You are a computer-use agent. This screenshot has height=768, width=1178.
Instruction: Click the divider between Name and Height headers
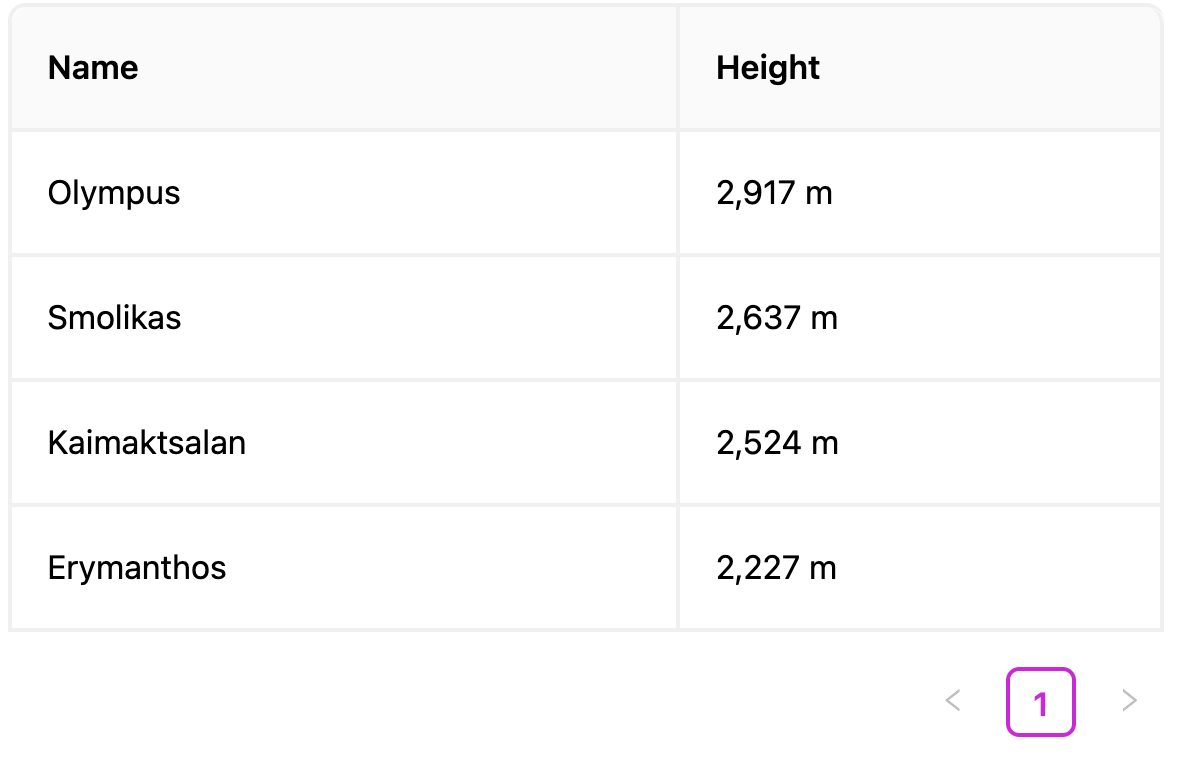(x=678, y=68)
